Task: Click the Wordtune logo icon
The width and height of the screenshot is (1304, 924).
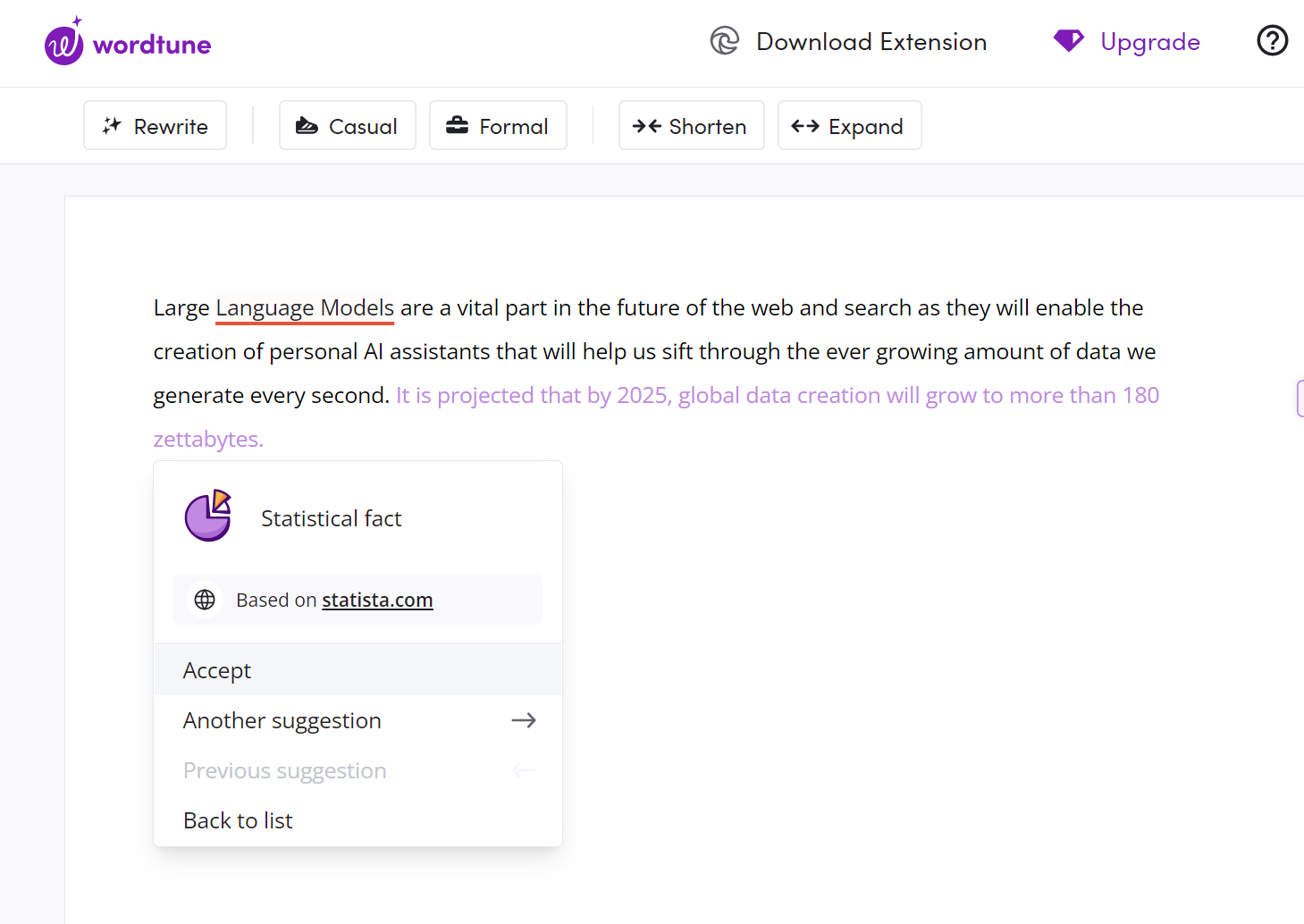Action: click(x=63, y=43)
